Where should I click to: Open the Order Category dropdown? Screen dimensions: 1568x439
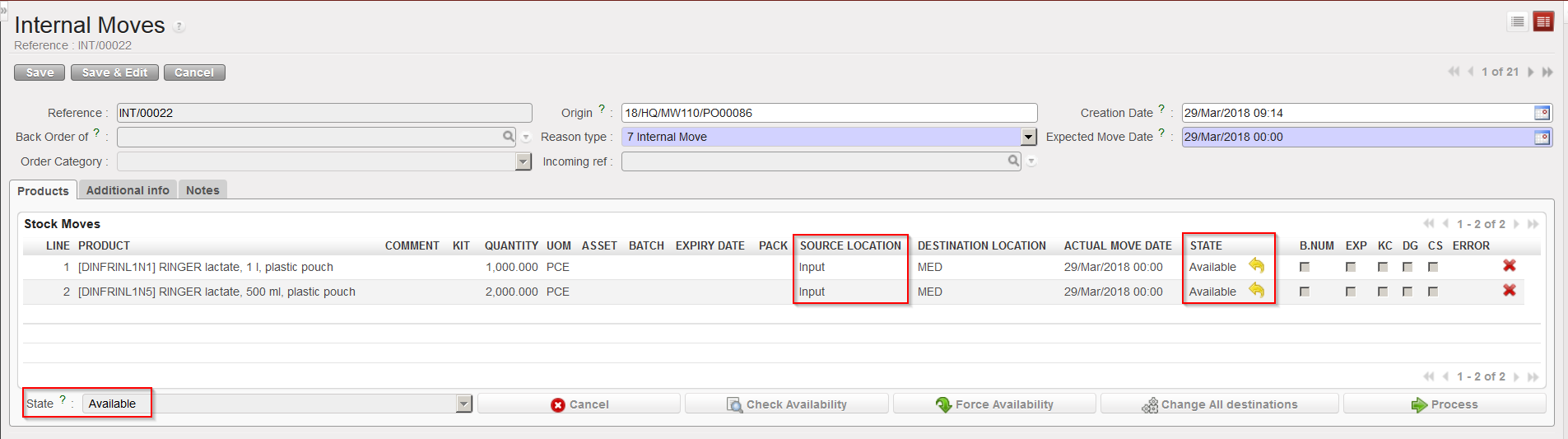pos(523,162)
